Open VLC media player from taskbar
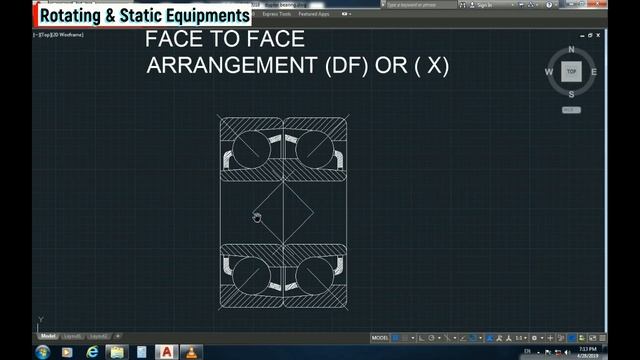Viewport: 640px width, 360px height. [x=191, y=352]
